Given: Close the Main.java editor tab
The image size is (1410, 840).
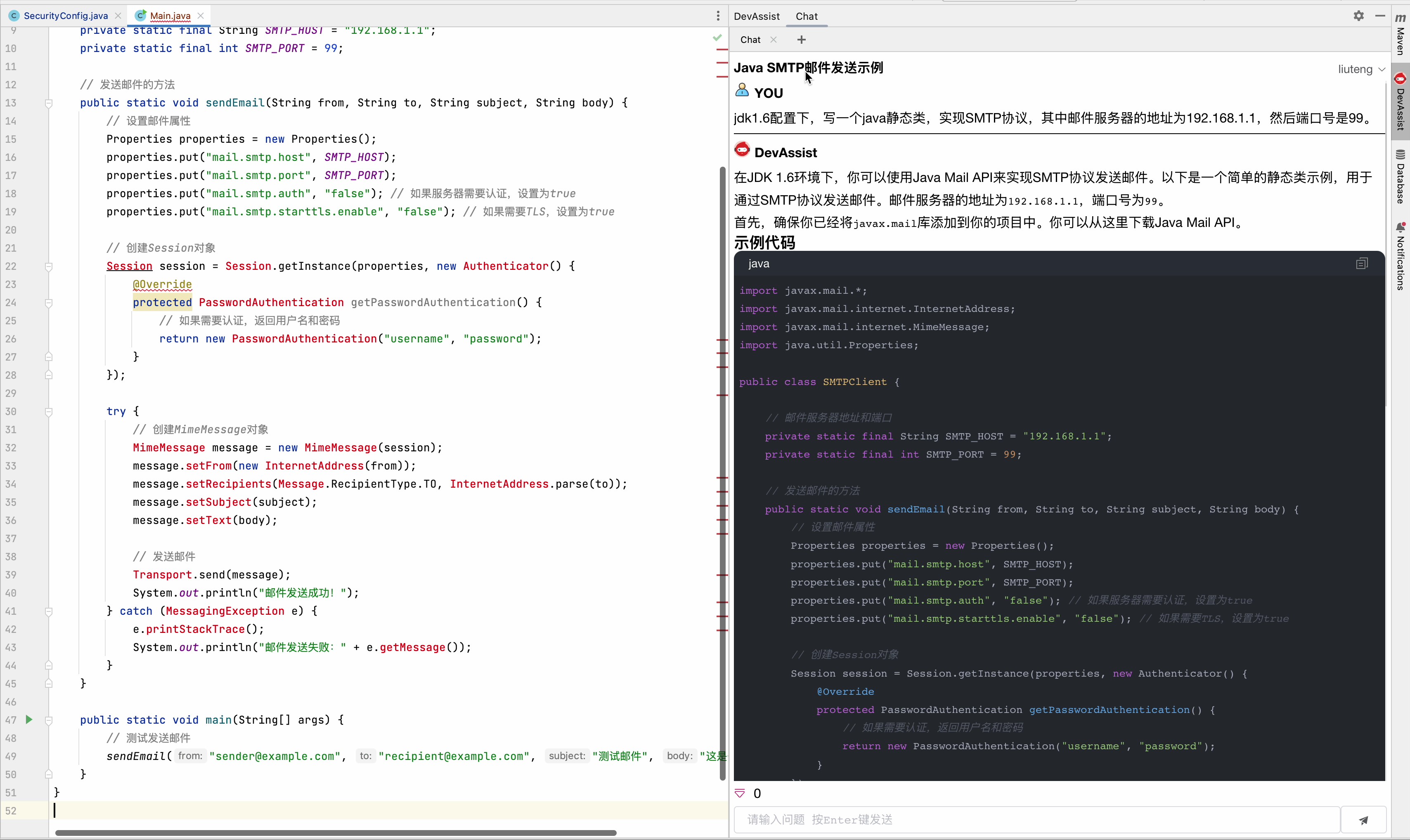Looking at the screenshot, I should tap(201, 16).
